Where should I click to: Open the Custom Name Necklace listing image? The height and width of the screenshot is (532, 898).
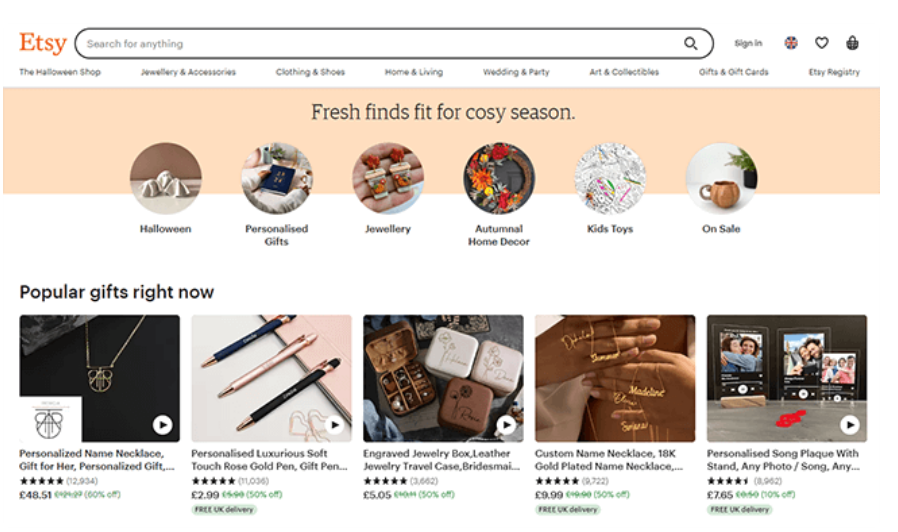[x=615, y=378]
